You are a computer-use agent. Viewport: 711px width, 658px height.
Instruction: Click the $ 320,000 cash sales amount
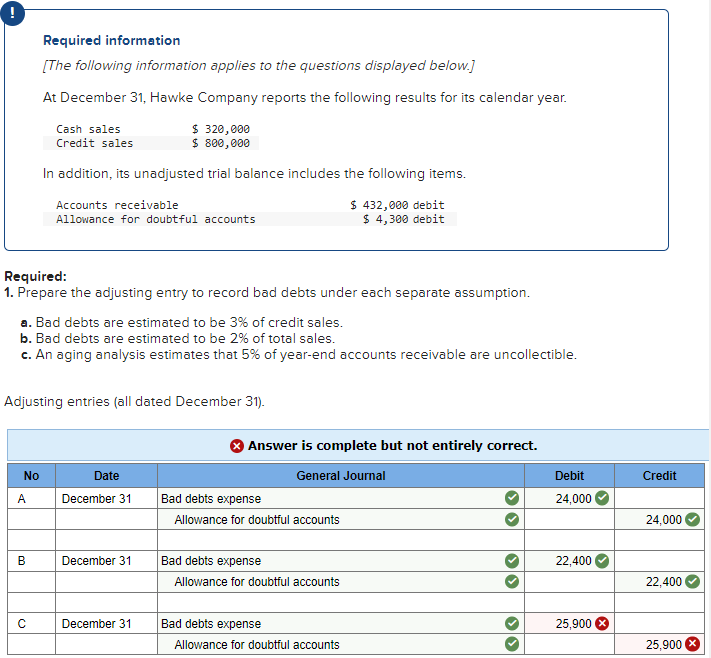point(221,129)
